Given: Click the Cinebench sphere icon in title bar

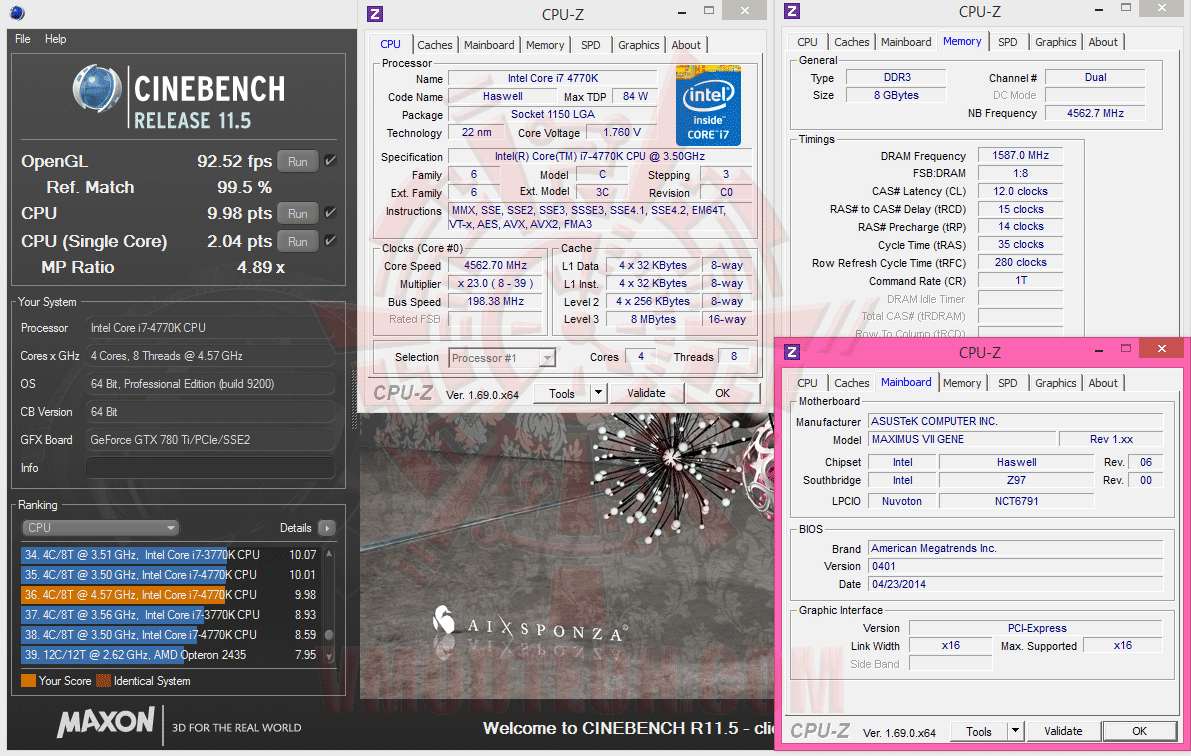Looking at the screenshot, I should (x=17, y=12).
